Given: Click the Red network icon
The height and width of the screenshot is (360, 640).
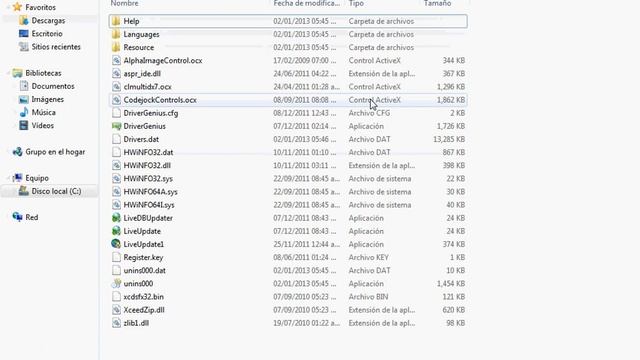Looking at the screenshot, I should (17, 217).
